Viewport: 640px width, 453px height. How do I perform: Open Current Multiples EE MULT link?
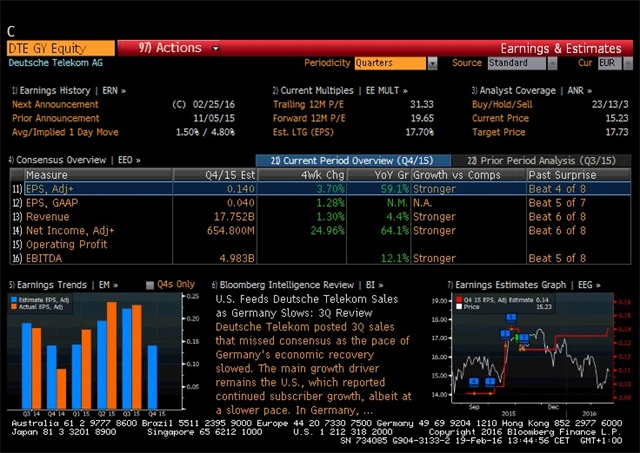[x=340, y=91]
